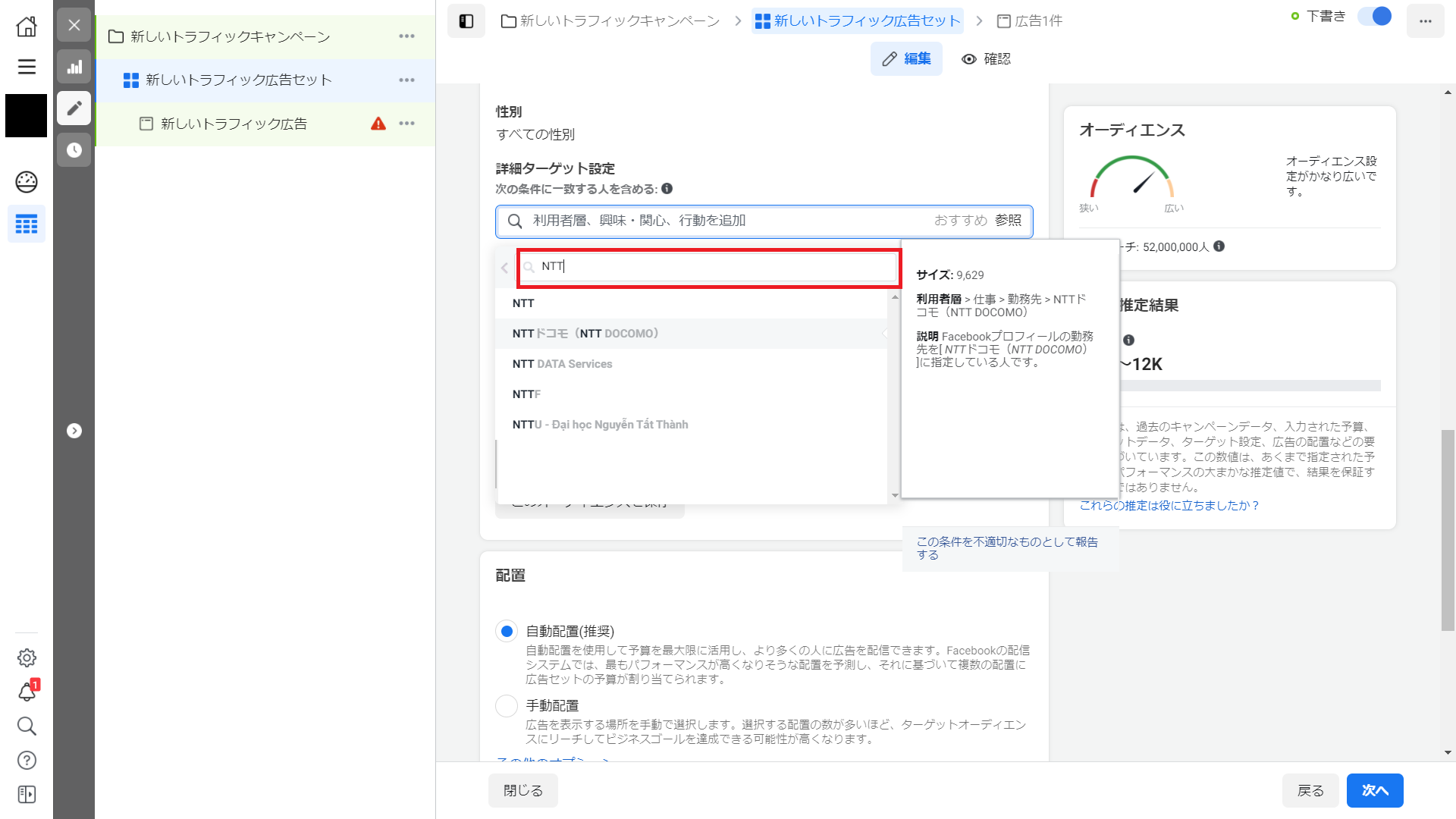Open the account overview gauge icon

tap(27, 182)
